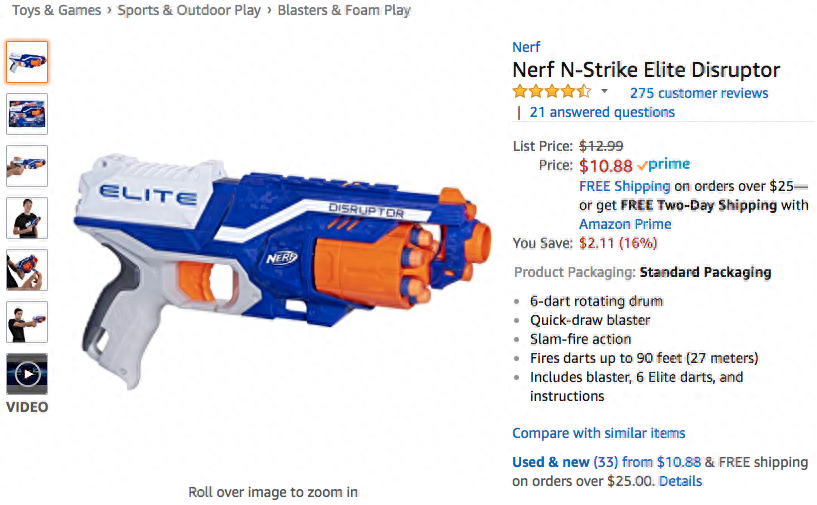Select the hand holding blaster thumbnail
The image size is (817, 505).
[x=27, y=166]
